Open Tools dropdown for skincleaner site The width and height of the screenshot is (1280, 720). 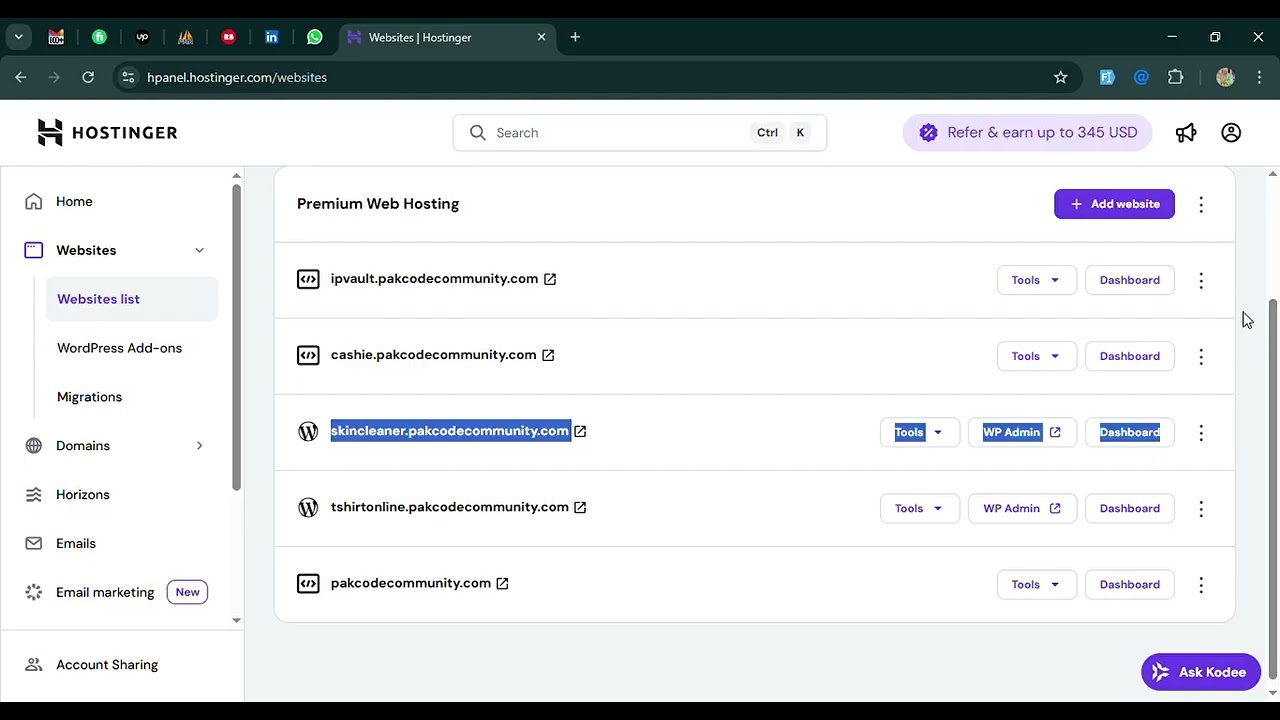pyautogui.click(x=919, y=432)
